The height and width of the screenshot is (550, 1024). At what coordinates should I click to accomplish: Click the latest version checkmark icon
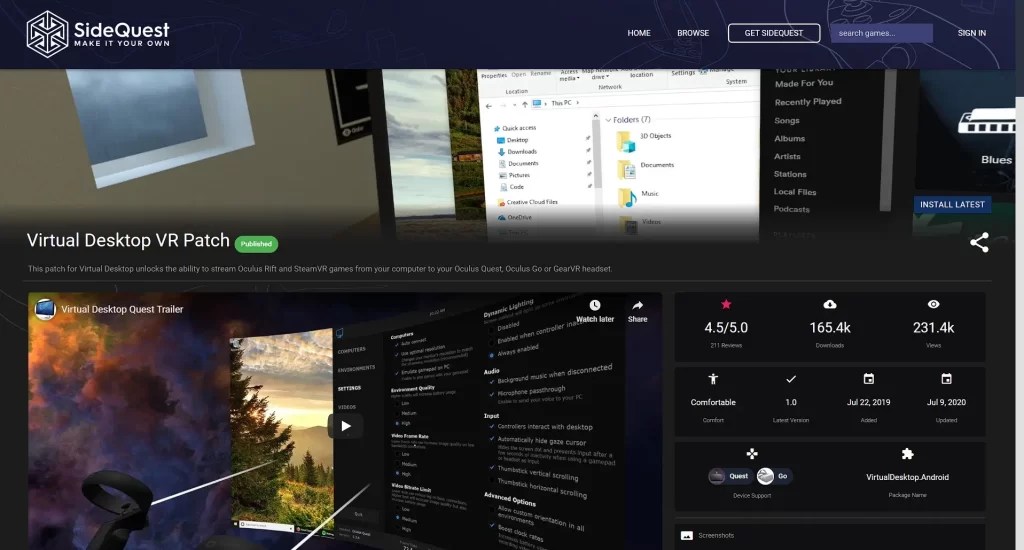pos(791,379)
